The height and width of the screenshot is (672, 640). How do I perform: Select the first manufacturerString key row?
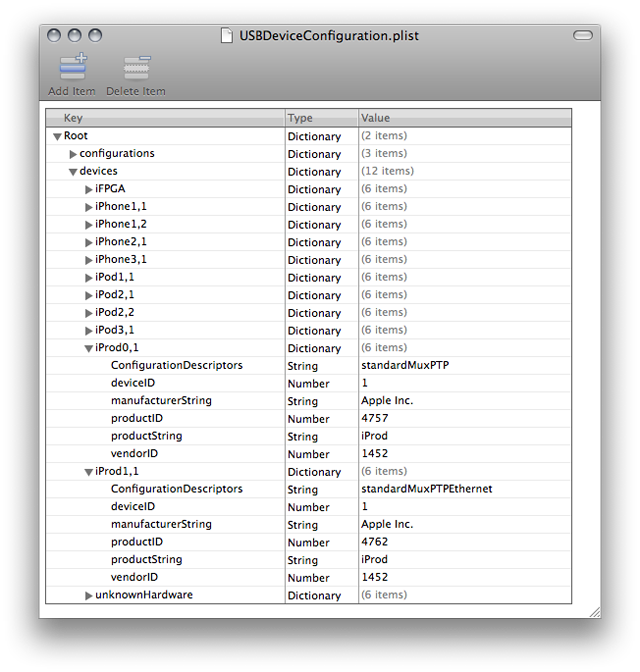161,401
